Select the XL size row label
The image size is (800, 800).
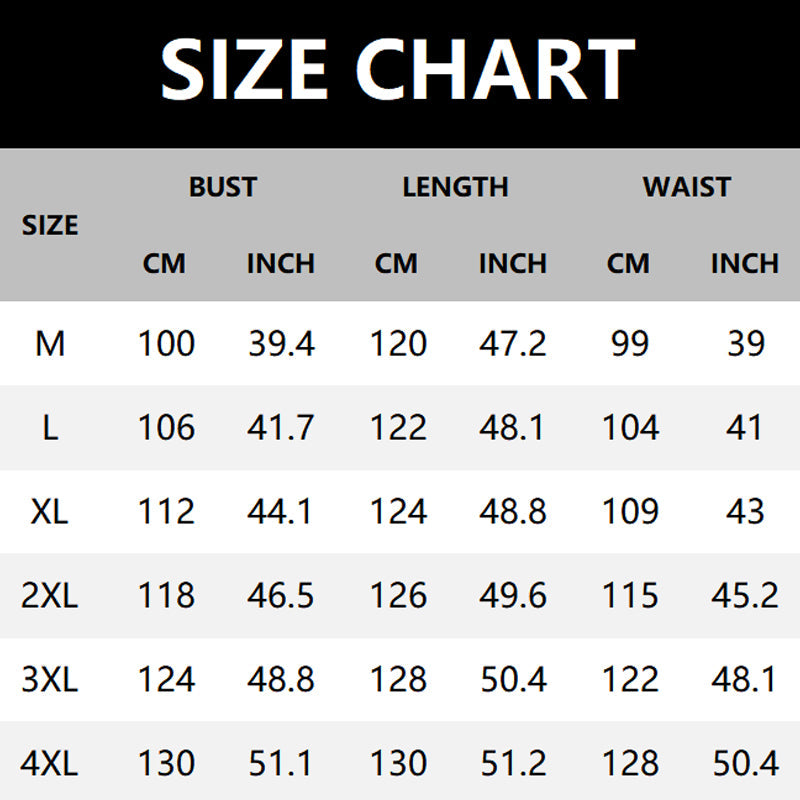pyautogui.click(x=50, y=512)
